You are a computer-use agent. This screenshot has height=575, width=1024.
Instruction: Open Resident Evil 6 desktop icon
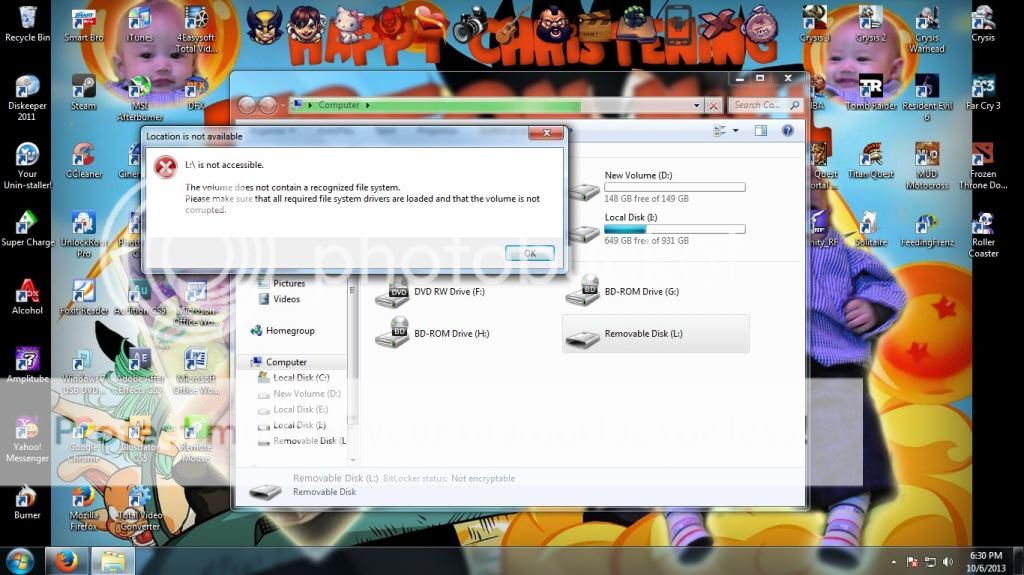pyautogui.click(x=927, y=98)
